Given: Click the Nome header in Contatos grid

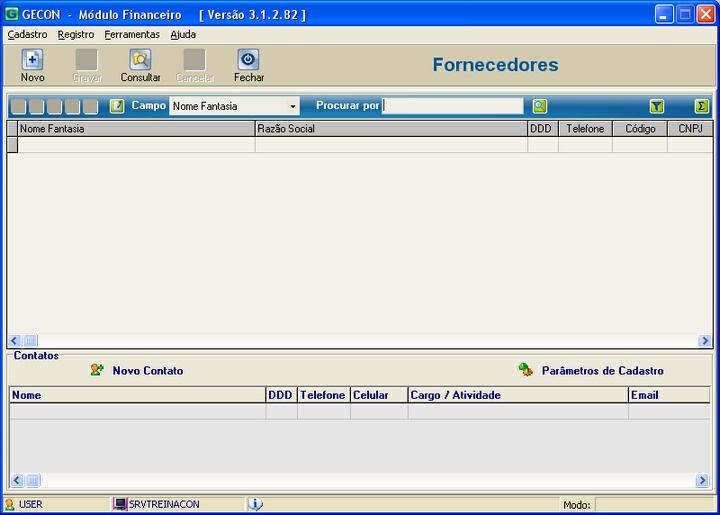Looking at the screenshot, I should pos(137,395).
